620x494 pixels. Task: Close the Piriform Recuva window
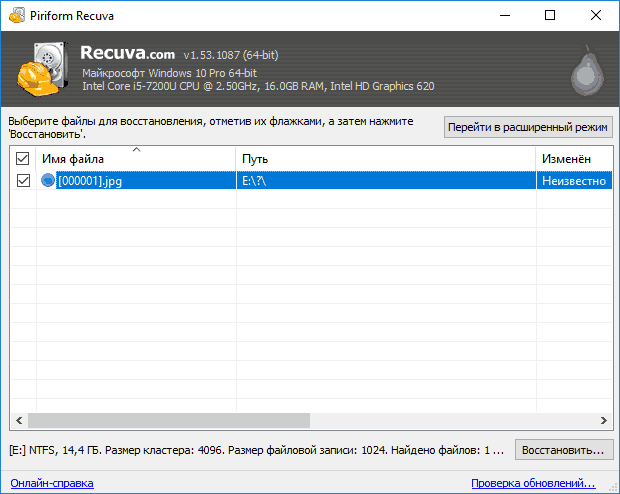click(595, 15)
